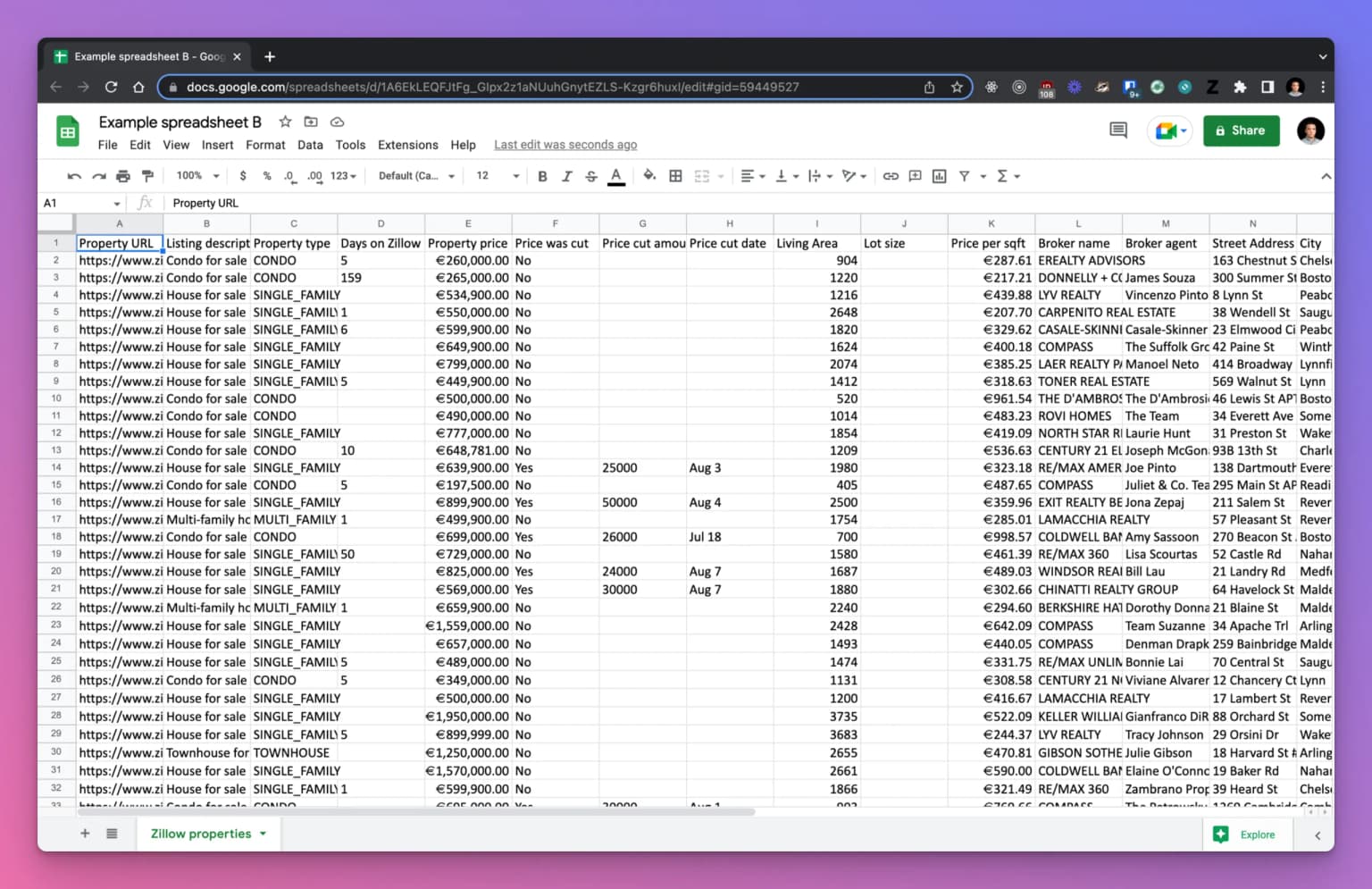Print the spreadsheet using the printer icon
Screen dimensions: 1372x889
click(x=123, y=176)
